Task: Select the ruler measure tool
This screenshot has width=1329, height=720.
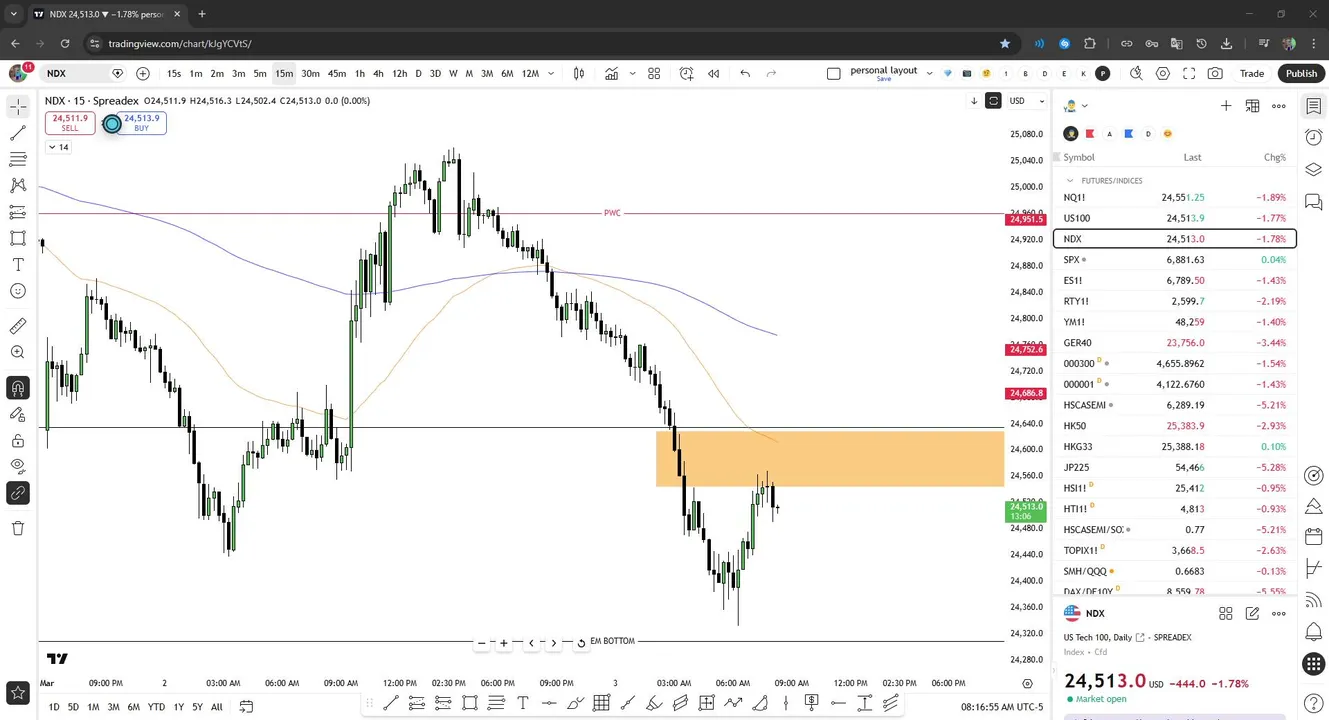Action: [x=18, y=326]
